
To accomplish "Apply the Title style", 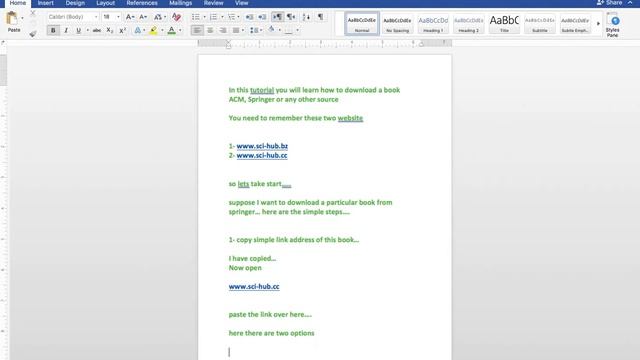I will 504,24.
